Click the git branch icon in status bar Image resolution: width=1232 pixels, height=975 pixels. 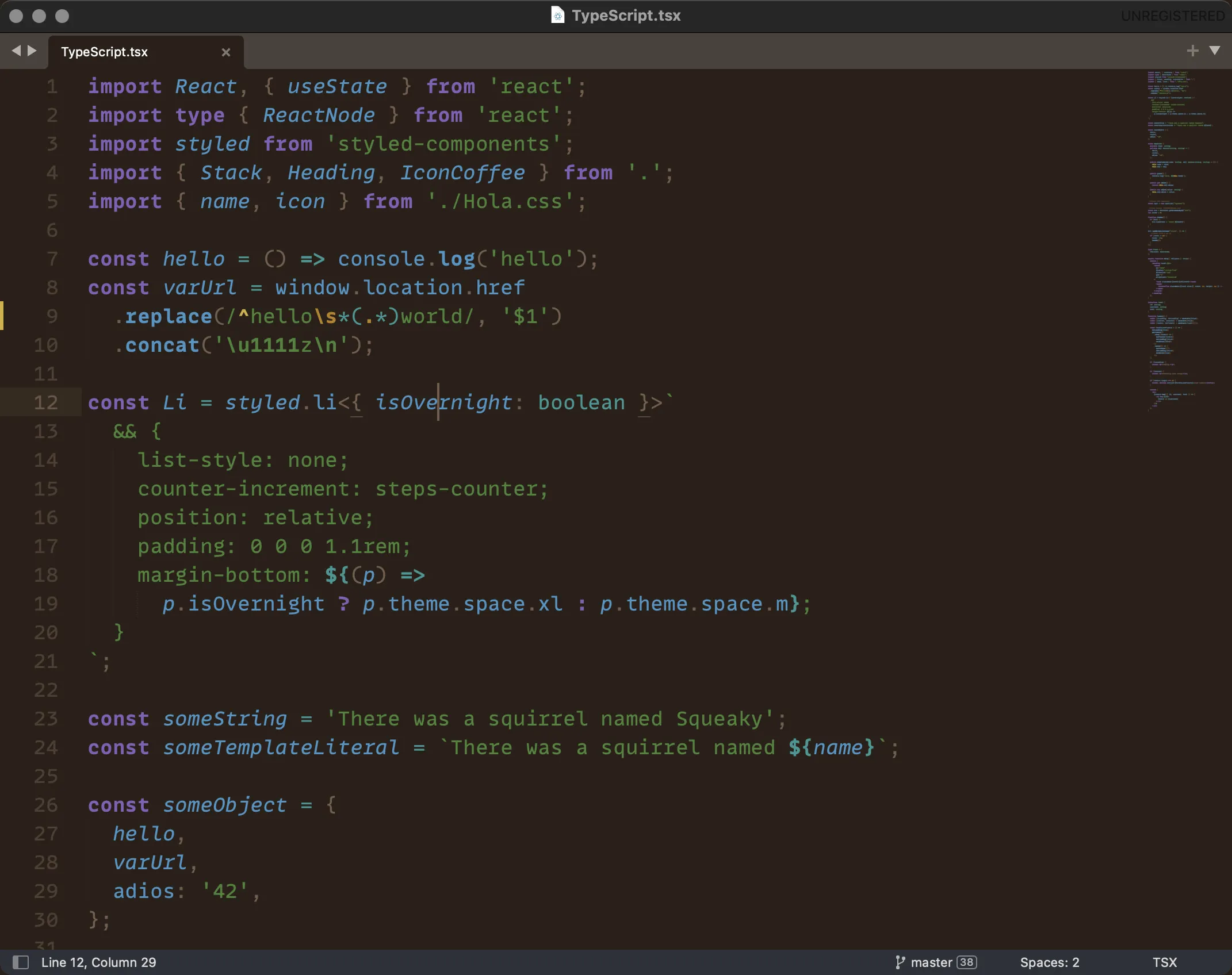coord(900,961)
